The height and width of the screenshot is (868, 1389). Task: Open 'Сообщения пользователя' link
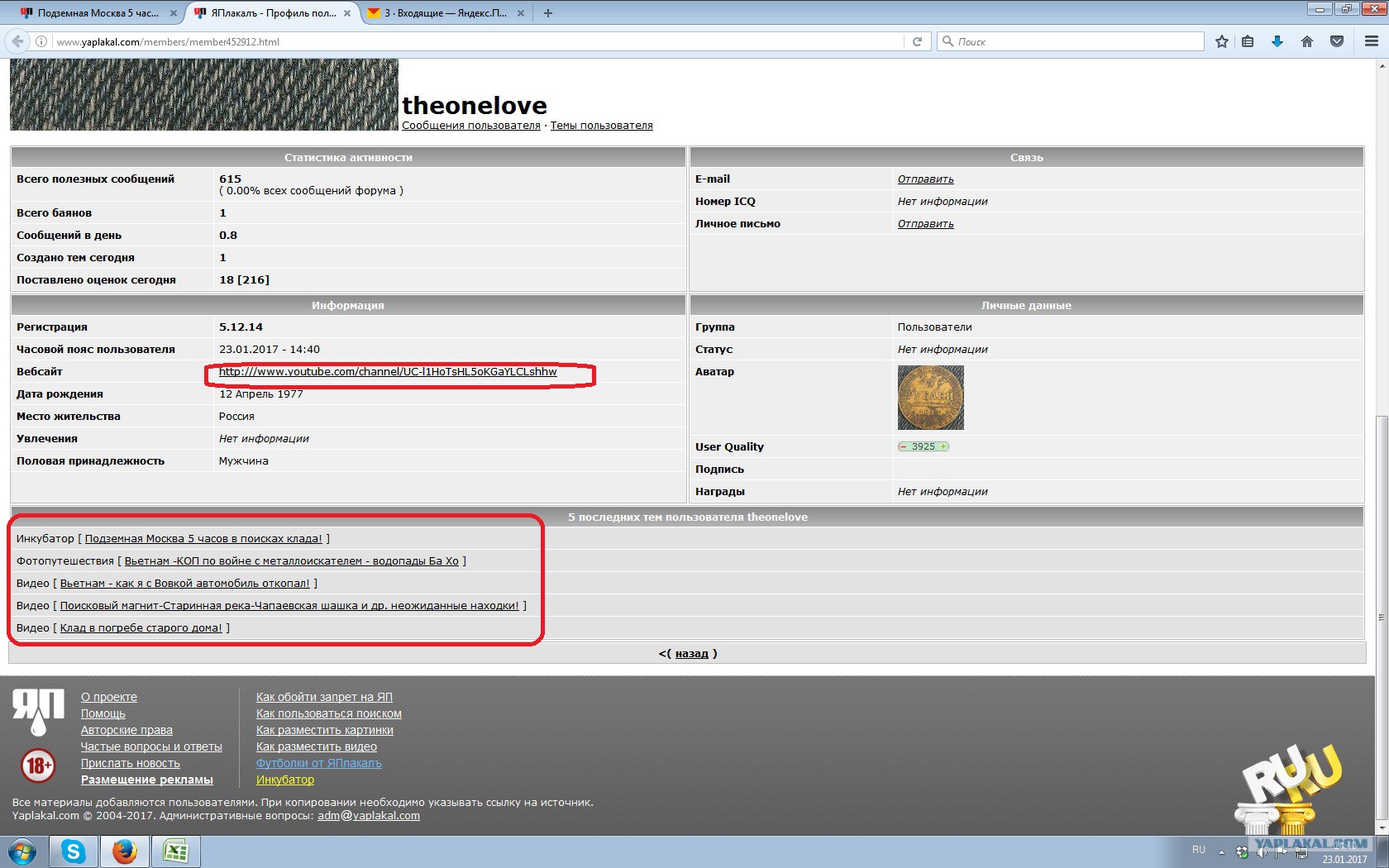[x=471, y=126]
